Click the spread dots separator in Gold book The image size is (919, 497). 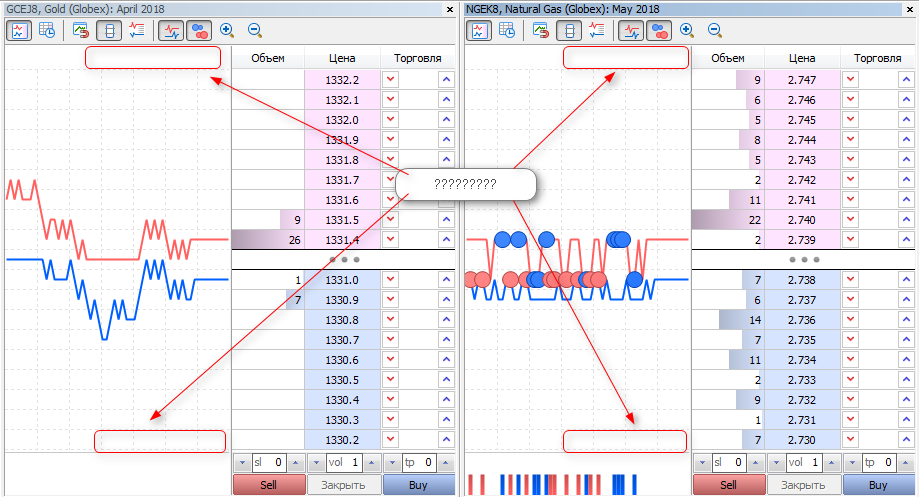click(344, 259)
